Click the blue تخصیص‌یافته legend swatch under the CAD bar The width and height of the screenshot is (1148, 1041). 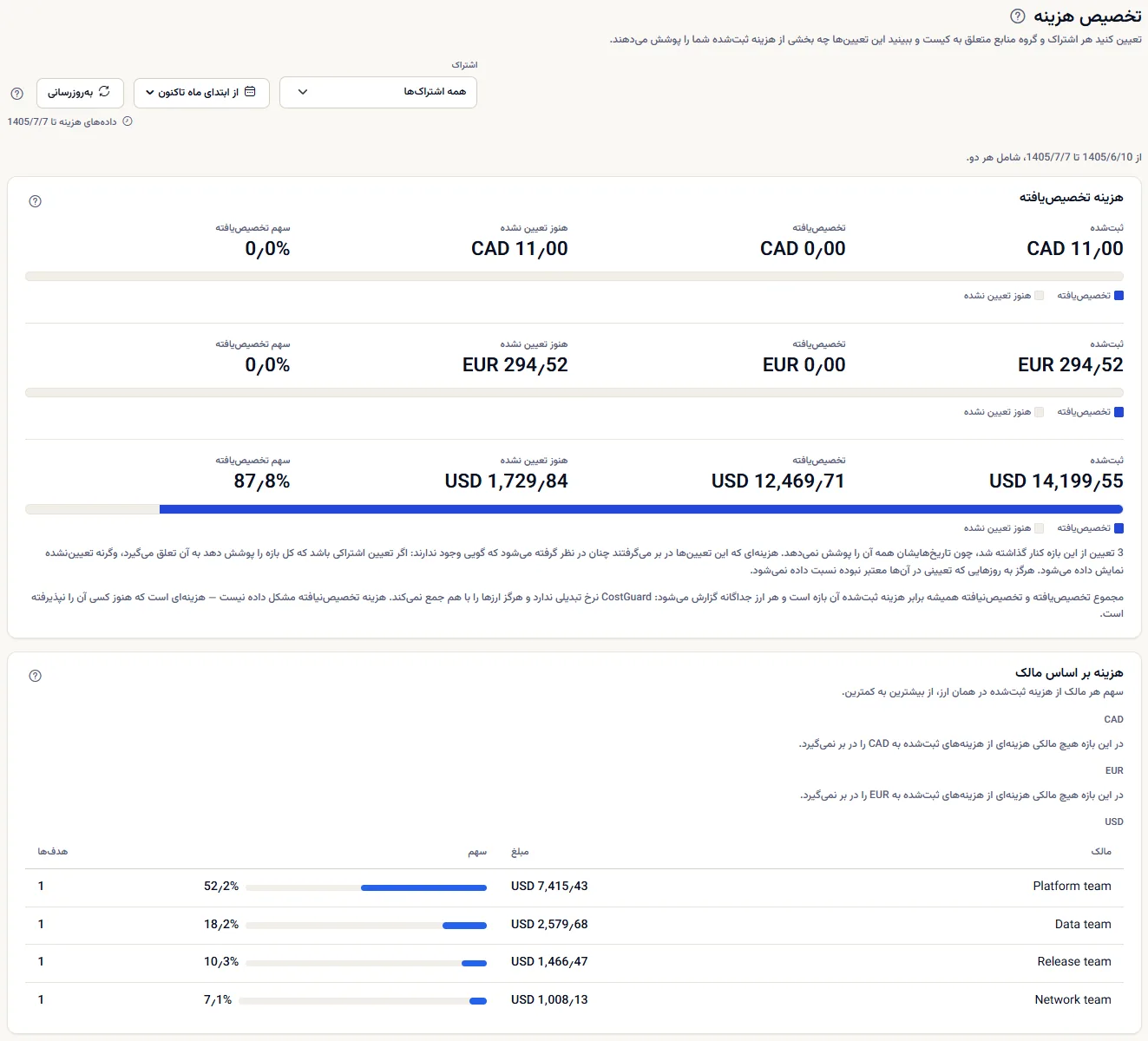pyautogui.click(x=1118, y=296)
